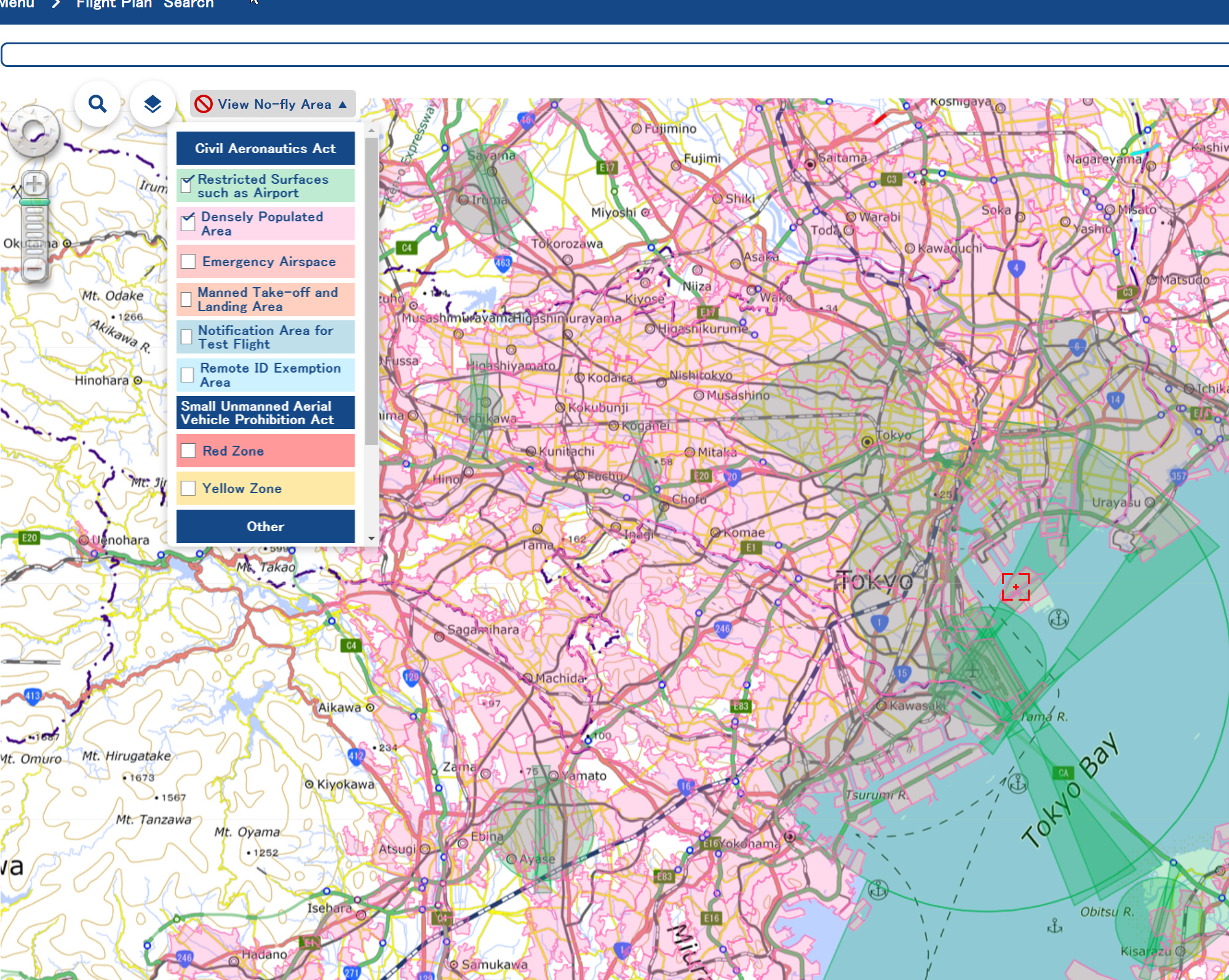Open the map layers icon button
This screenshot has width=1229, height=980.
point(153,104)
